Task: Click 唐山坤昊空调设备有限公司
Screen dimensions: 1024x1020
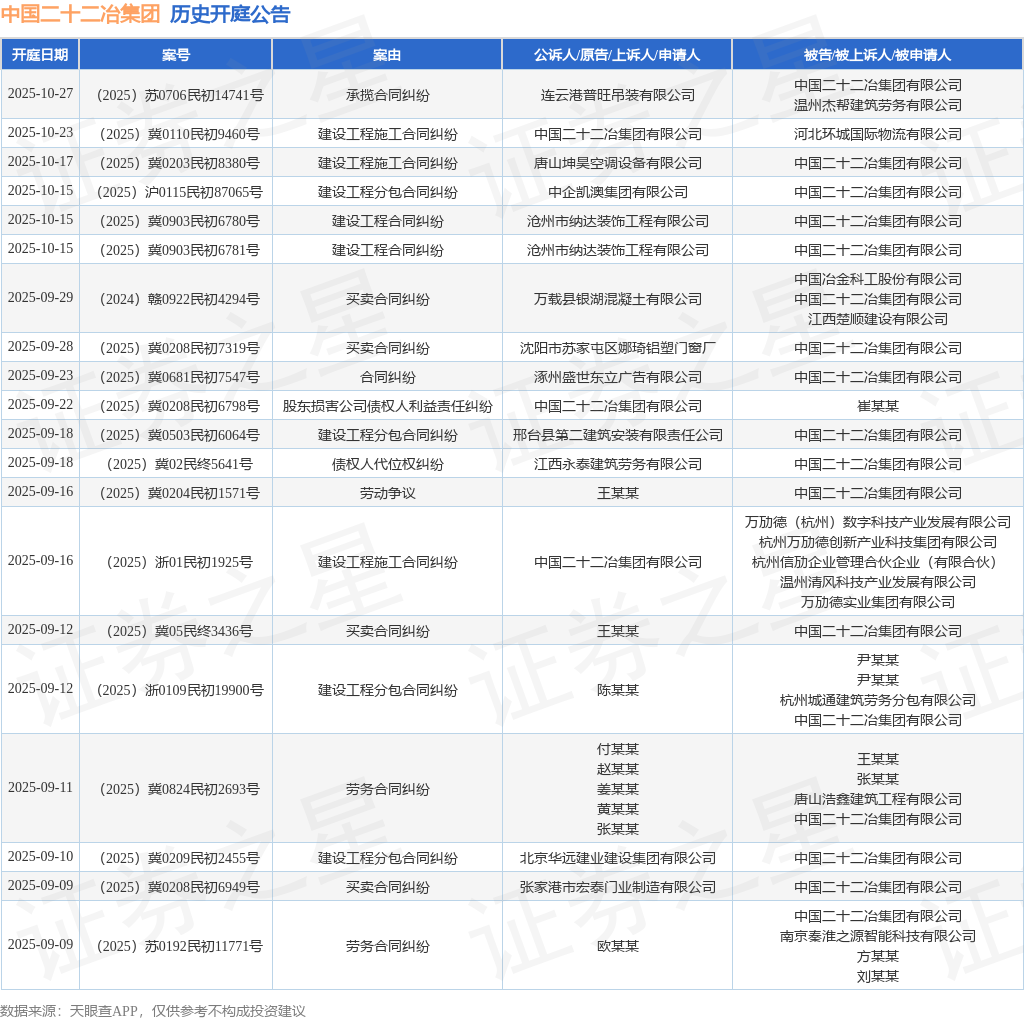Action: pyautogui.click(x=617, y=163)
